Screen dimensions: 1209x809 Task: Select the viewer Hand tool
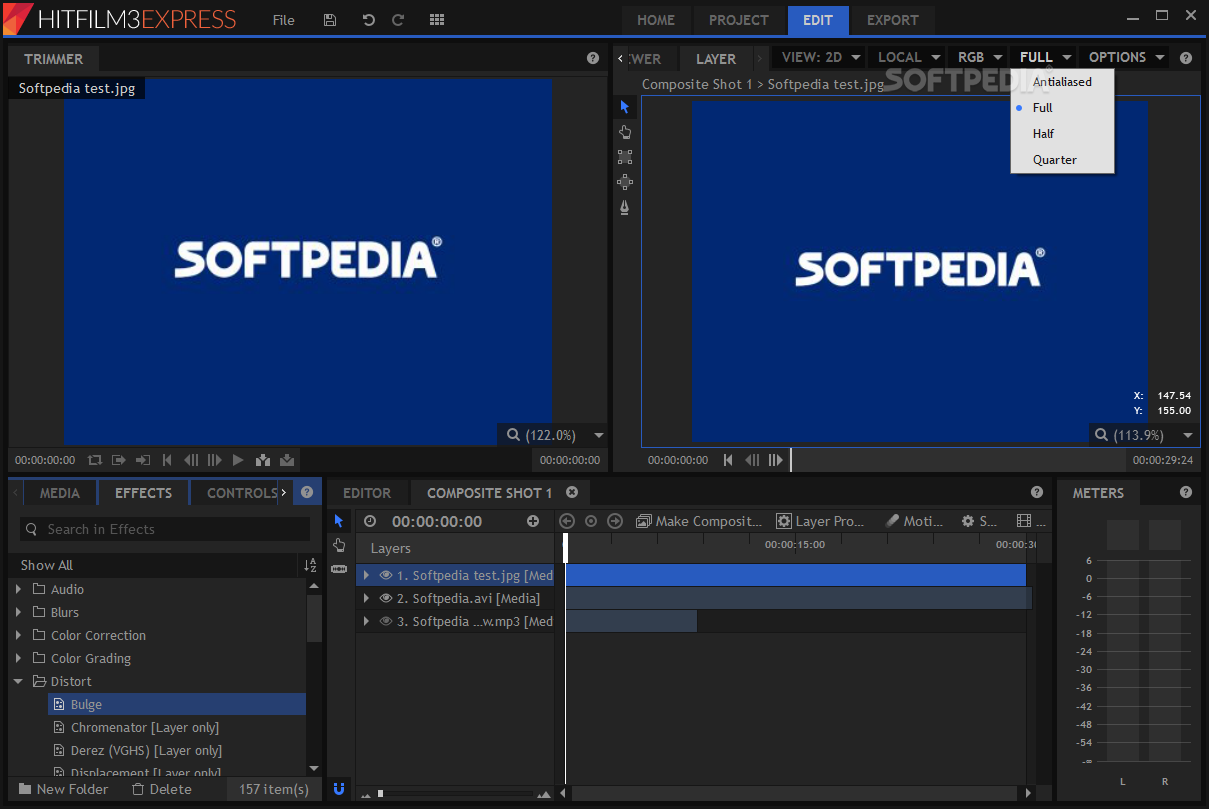coord(625,132)
